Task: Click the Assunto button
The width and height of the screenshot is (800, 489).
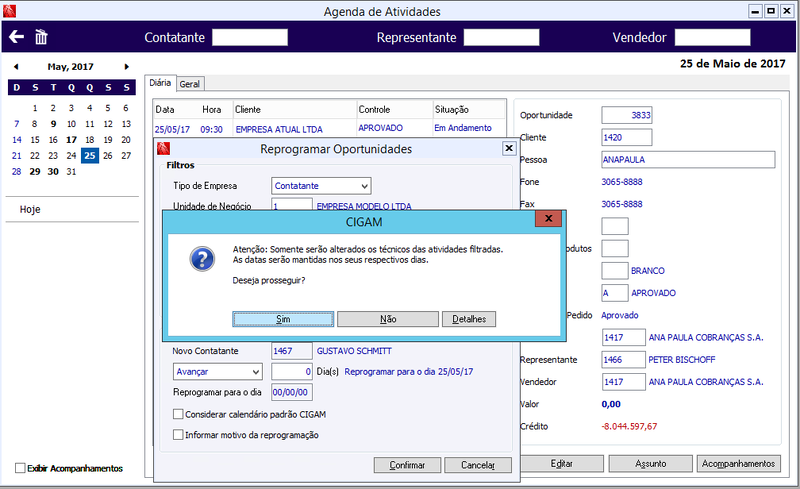Action: (651, 463)
